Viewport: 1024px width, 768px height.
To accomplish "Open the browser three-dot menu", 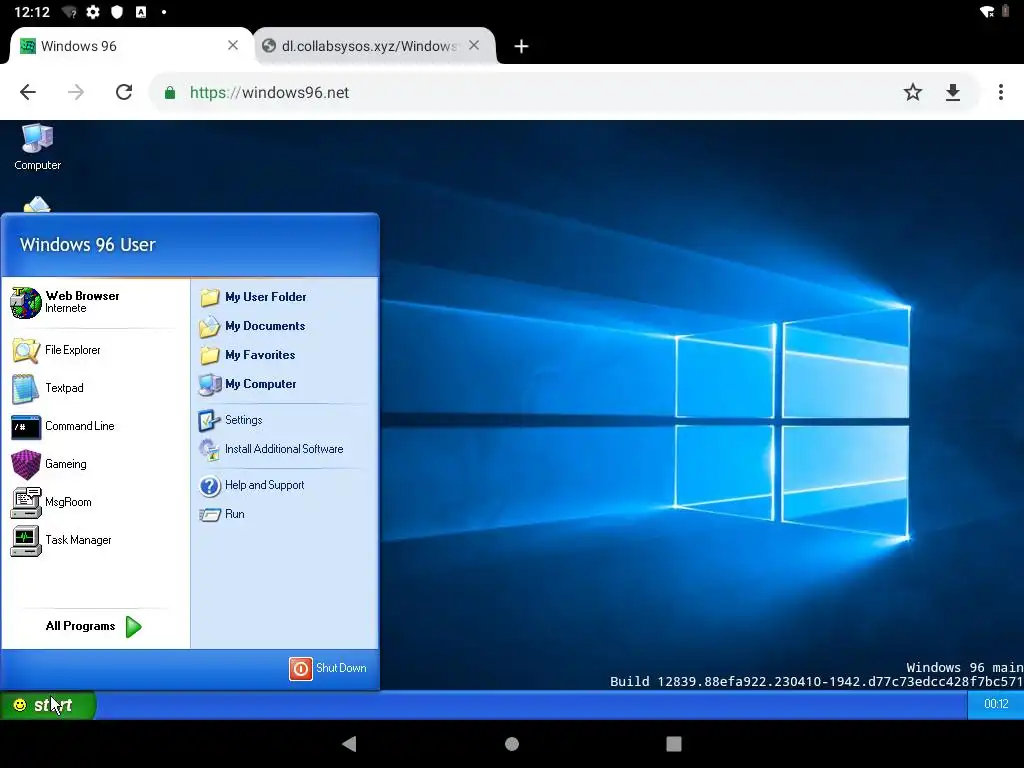I will coord(1000,92).
